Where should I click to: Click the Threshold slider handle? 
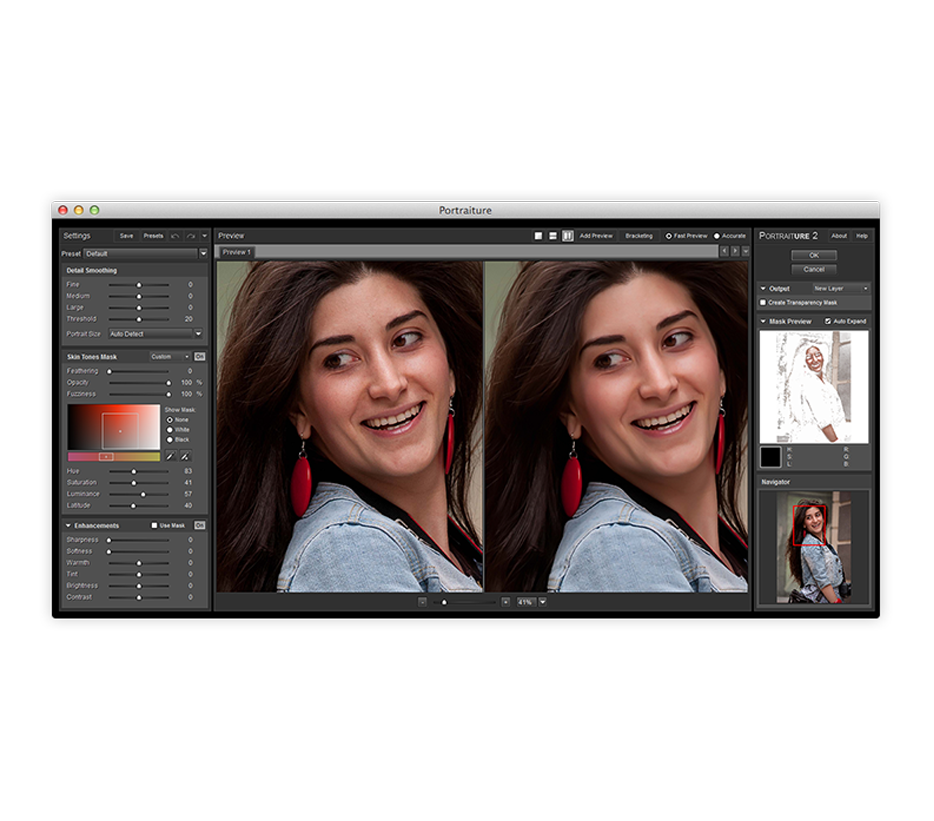click(x=139, y=319)
